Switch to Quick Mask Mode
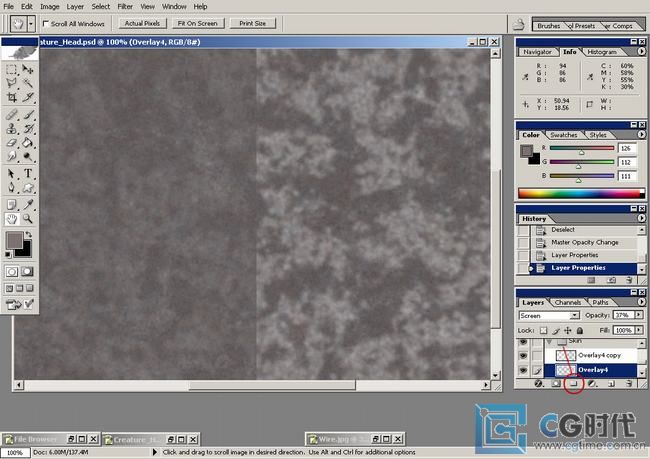Image resolution: width=650 pixels, height=459 pixels. pyautogui.click(x=27, y=272)
